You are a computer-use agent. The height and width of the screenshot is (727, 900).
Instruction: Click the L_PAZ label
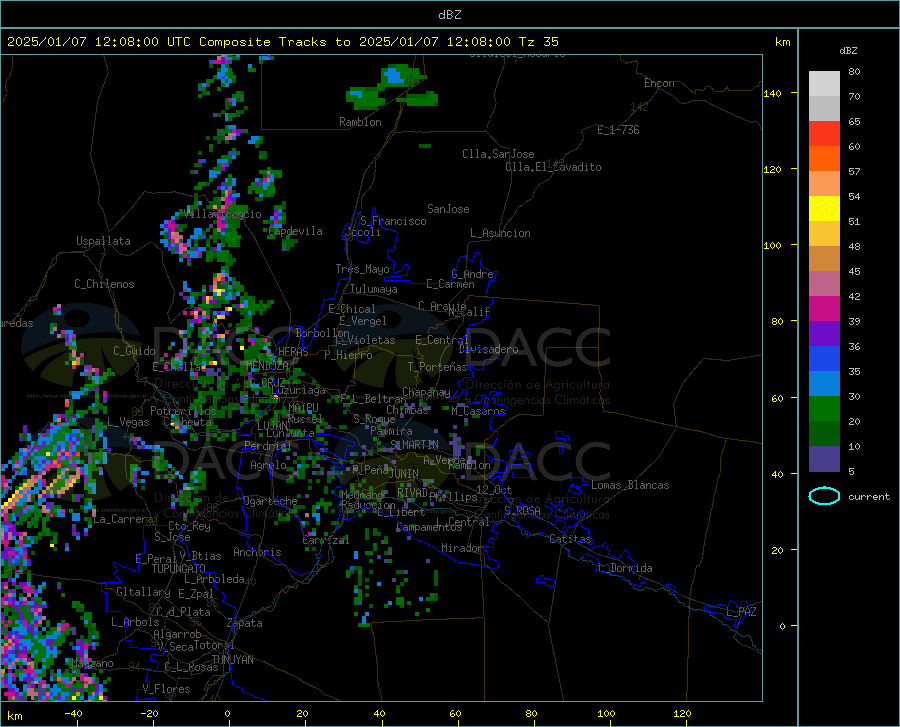point(741,612)
